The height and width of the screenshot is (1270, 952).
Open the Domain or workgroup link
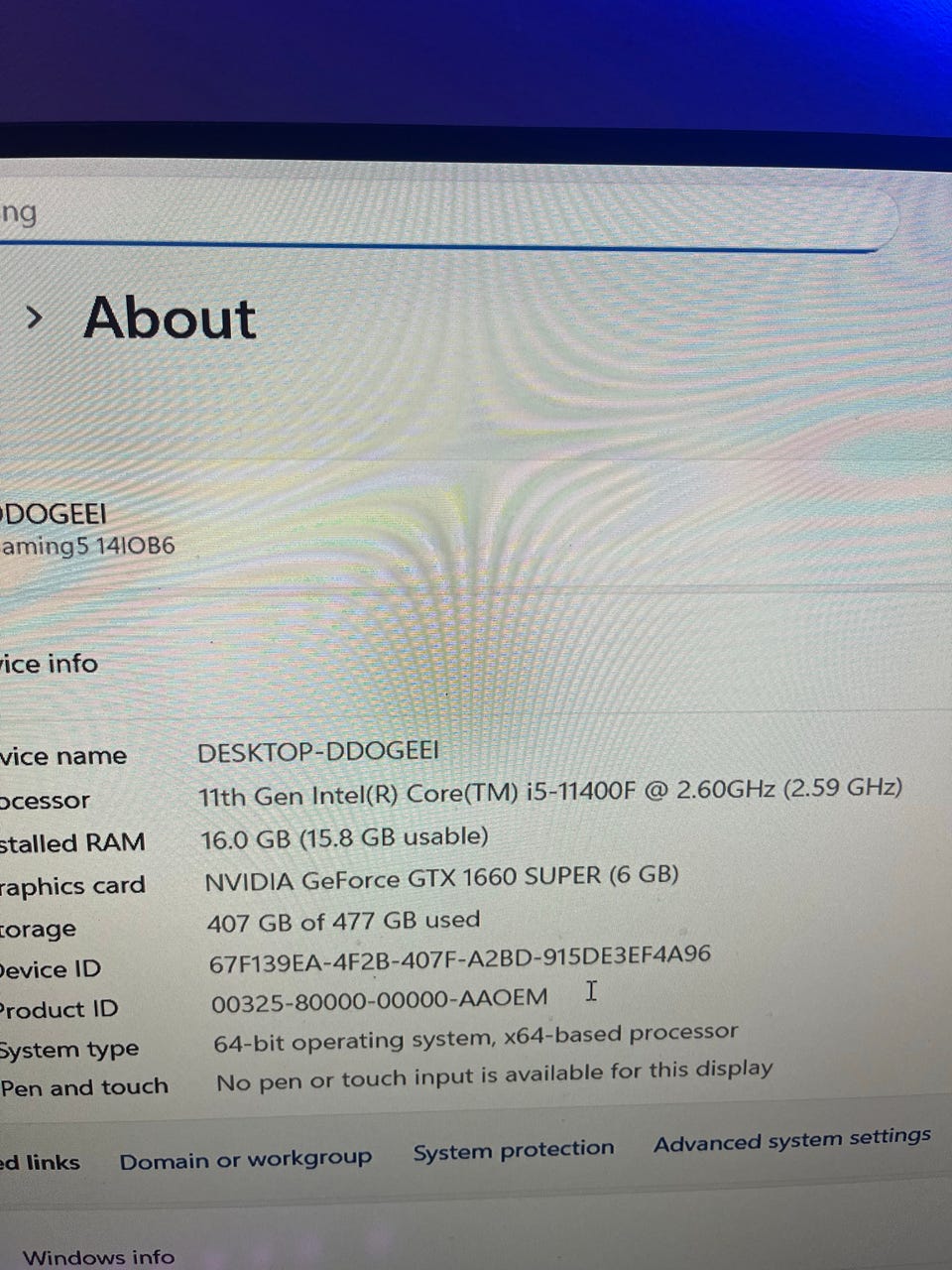pyautogui.click(x=246, y=1160)
